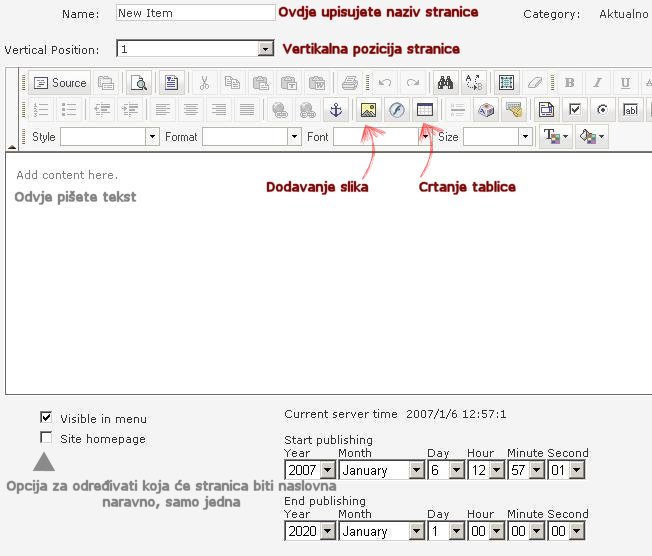
Task: Open Start publishing Month dropdown
Action: [x=416, y=469]
